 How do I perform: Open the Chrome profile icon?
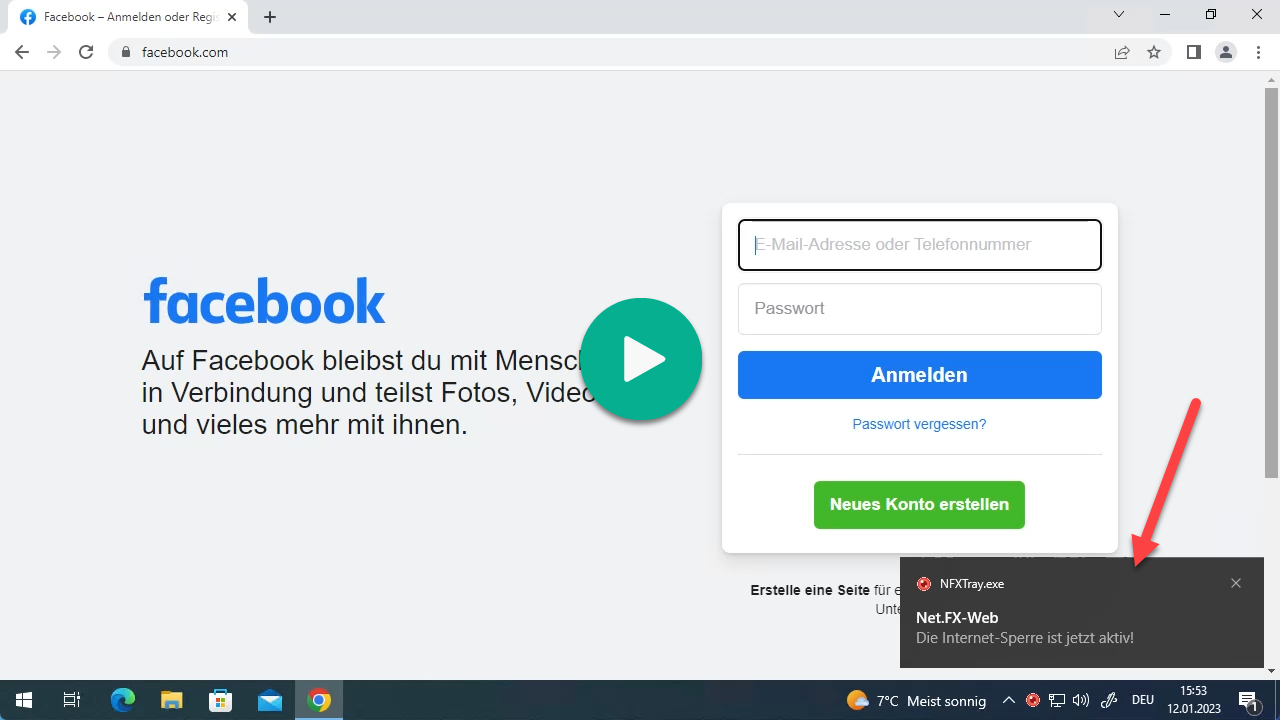coord(1226,52)
